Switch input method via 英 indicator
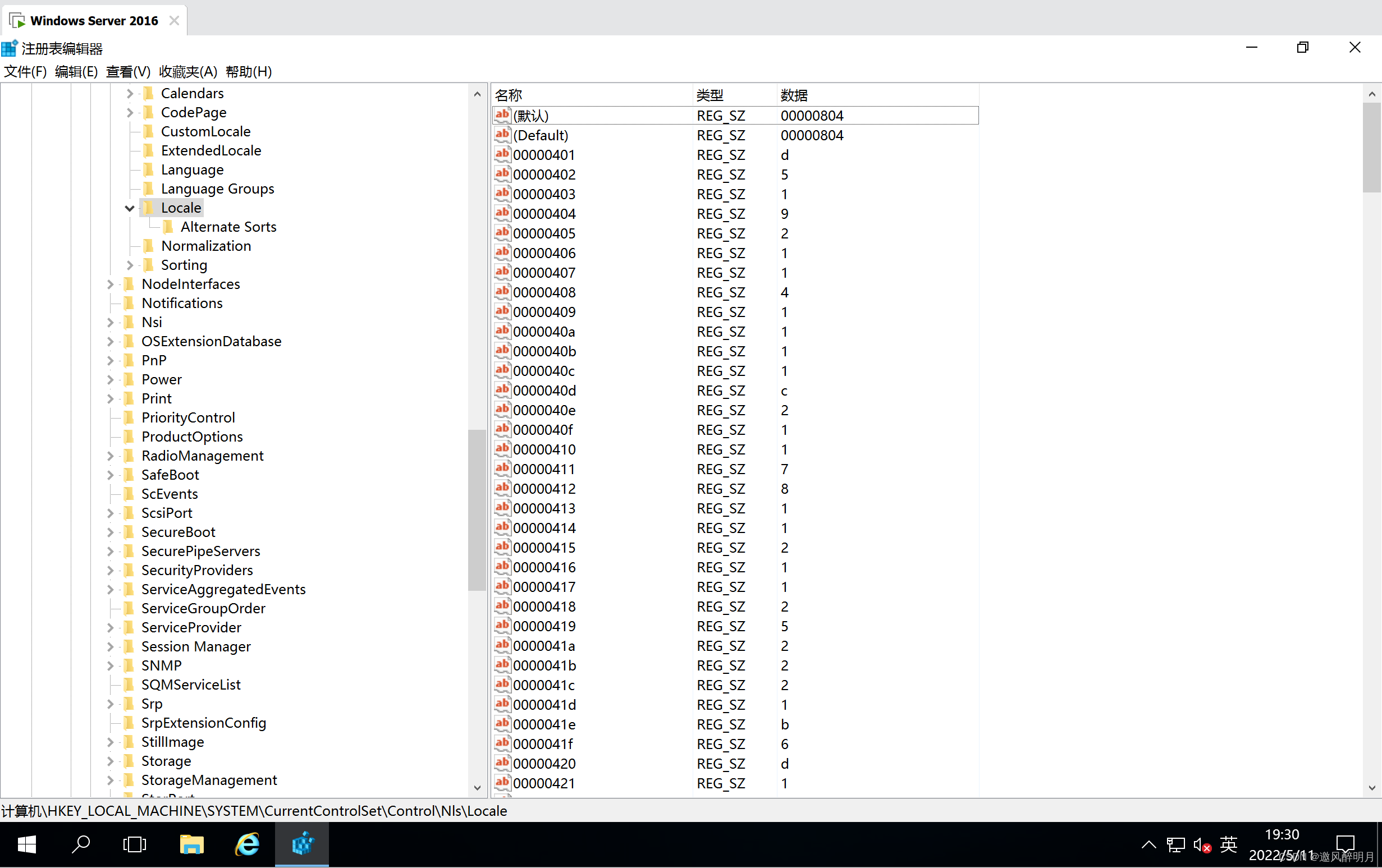 pos(1229,844)
